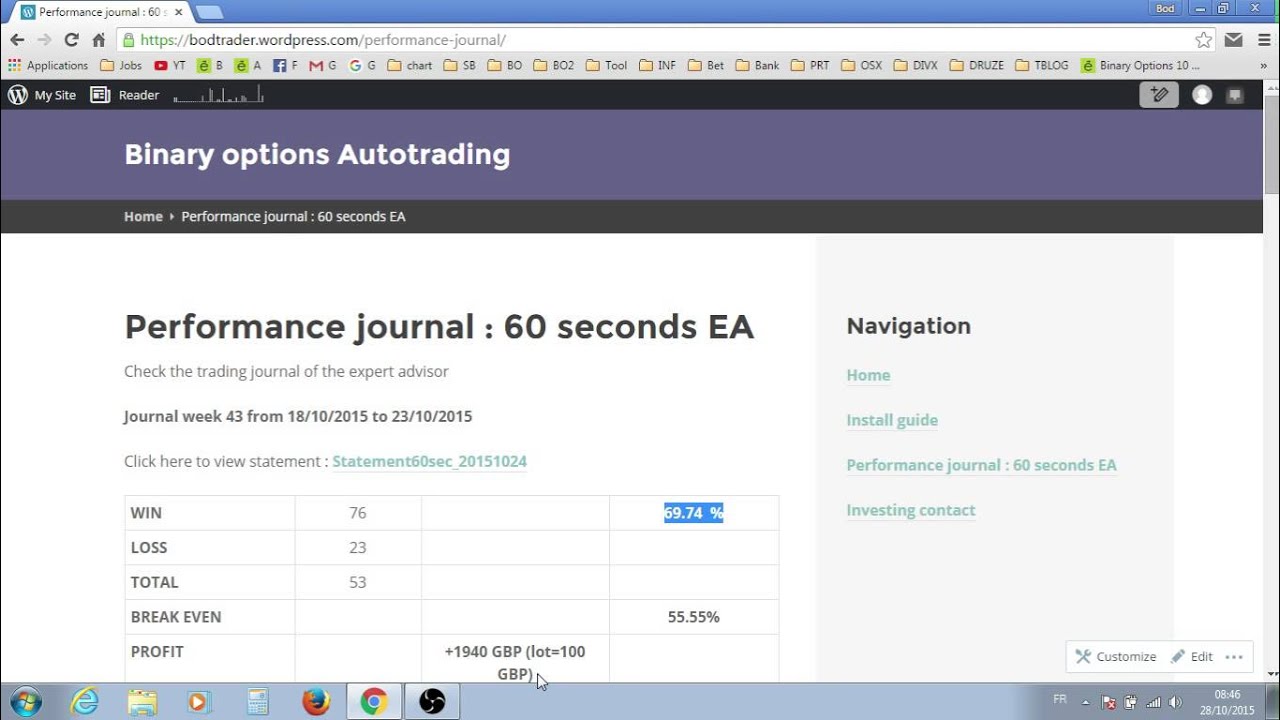The height and width of the screenshot is (720, 1280).
Task: View the site stats sparkline
Action: pos(218,95)
